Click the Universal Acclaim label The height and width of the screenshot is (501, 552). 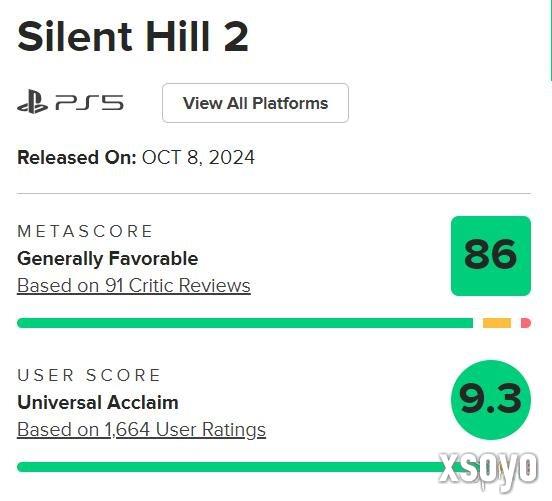click(98, 402)
